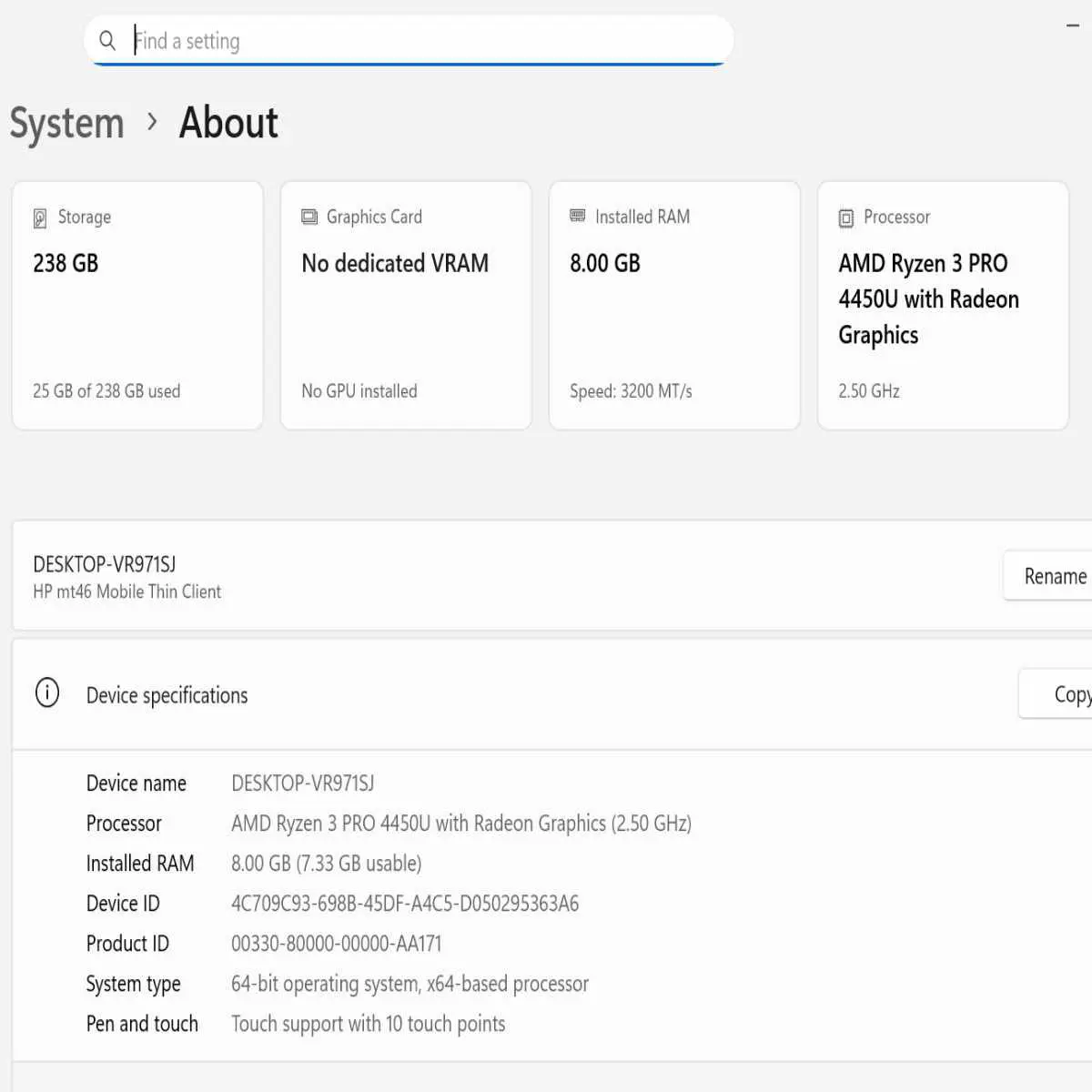Copy device specifications with the Copy button
This screenshot has width=1092, height=1092.
(x=1057, y=694)
